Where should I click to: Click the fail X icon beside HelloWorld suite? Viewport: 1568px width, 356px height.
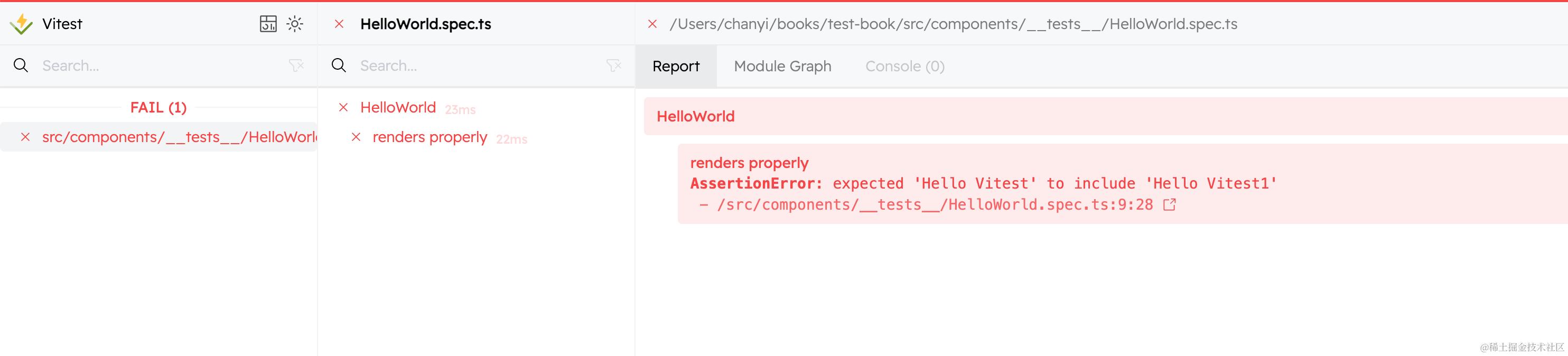pos(343,107)
